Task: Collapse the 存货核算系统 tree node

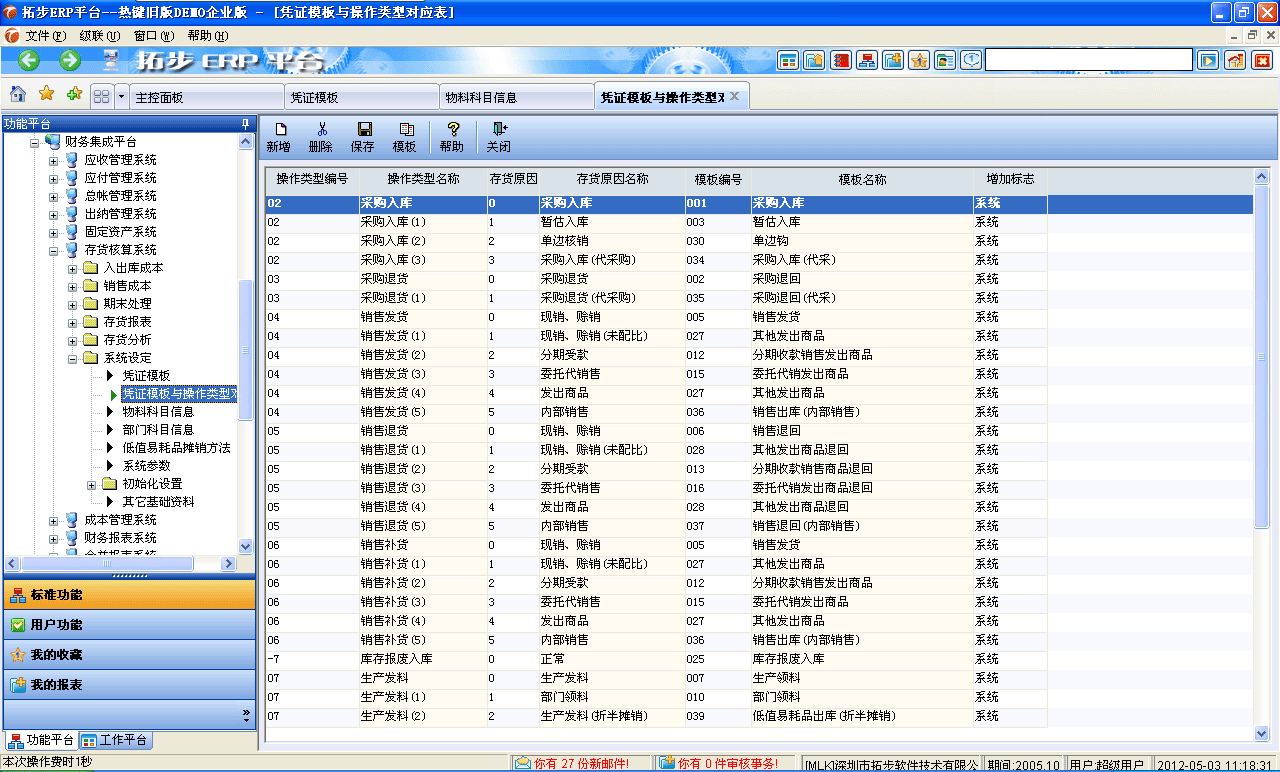Action: pyautogui.click(x=54, y=250)
